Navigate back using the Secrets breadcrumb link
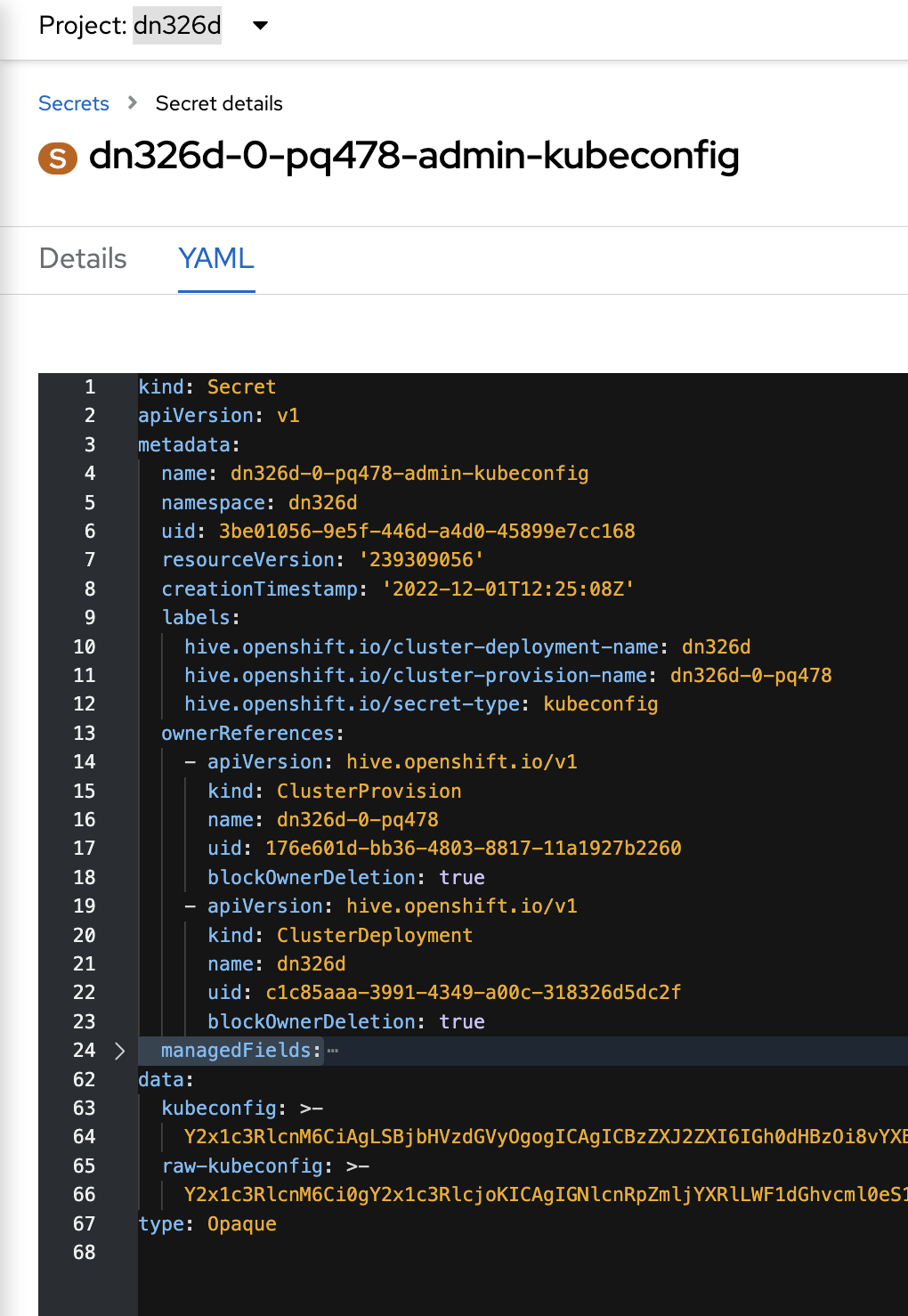 point(73,103)
